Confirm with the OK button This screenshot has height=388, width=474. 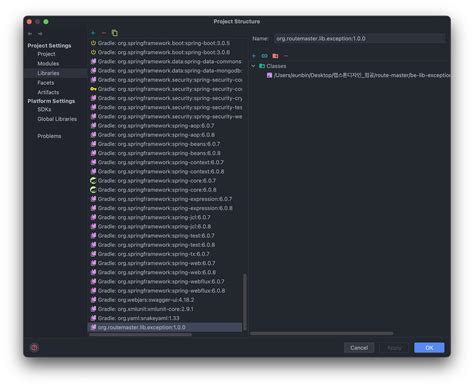(429, 348)
